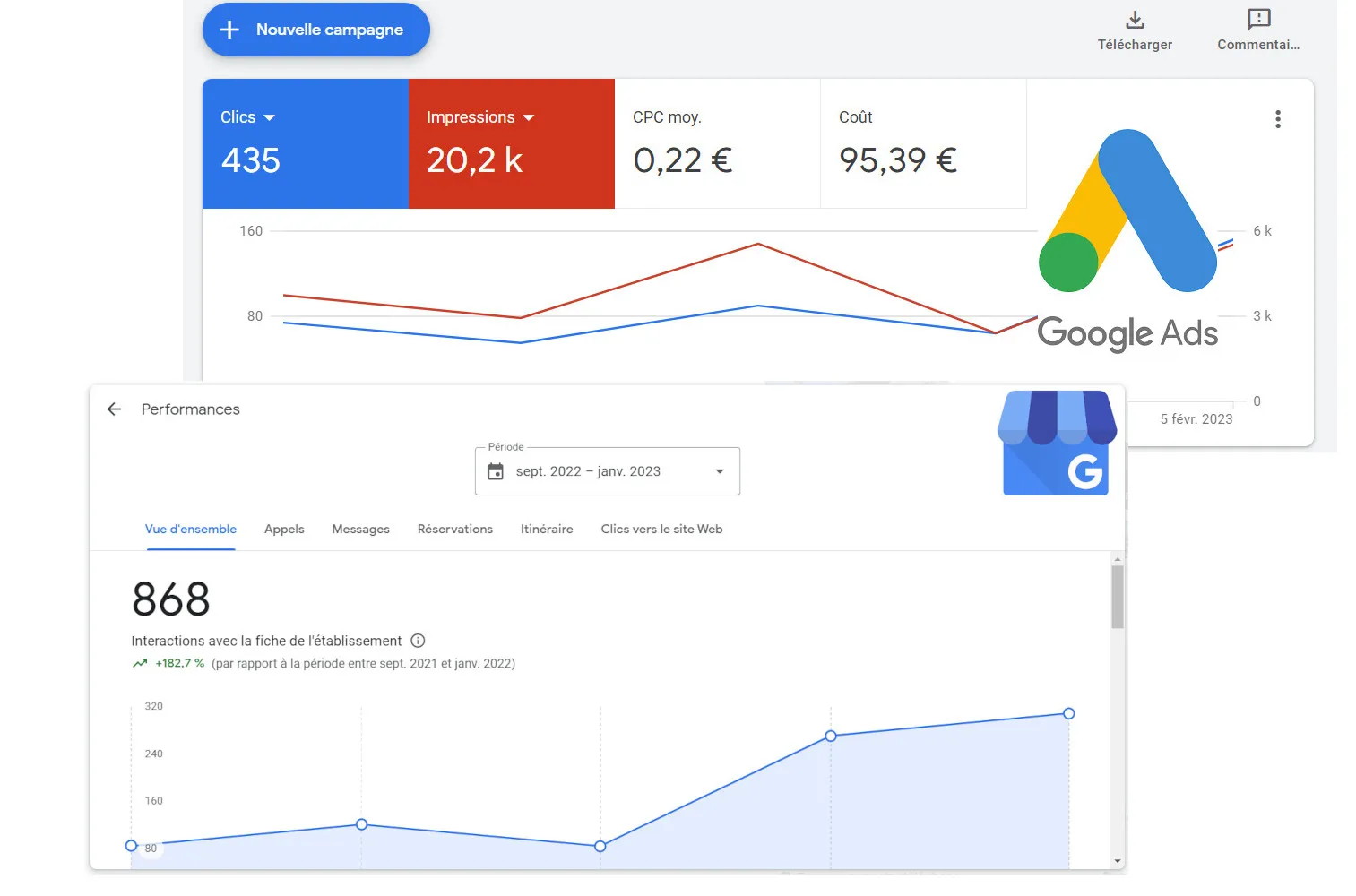Switch to the Appels tab

tap(284, 530)
